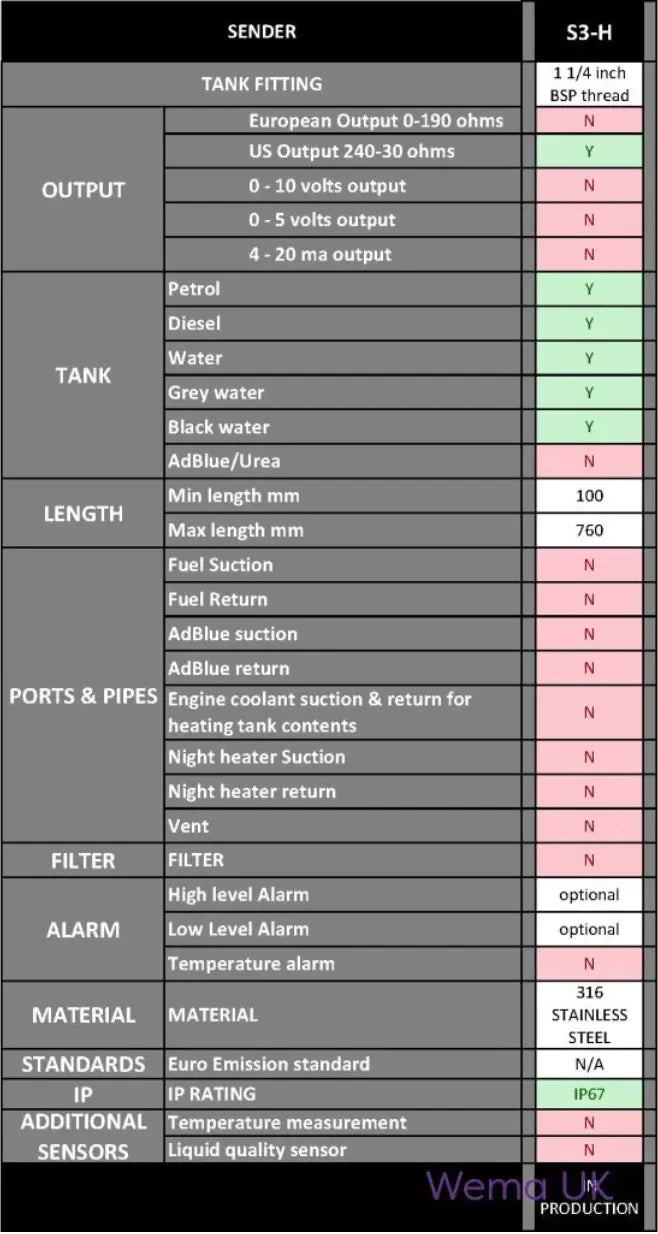Viewport: 658px width, 1234px height.
Task: Click the AdBlue/Urea row label
Action: (224, 461)
